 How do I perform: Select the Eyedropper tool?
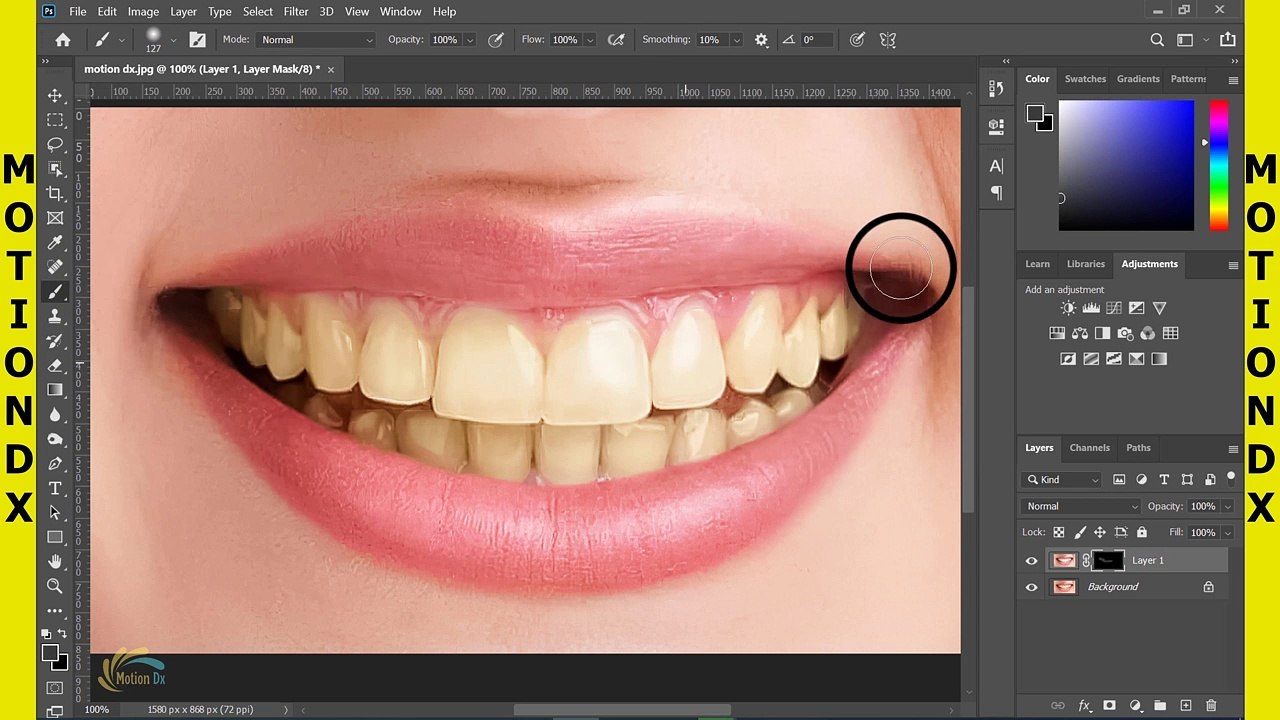tap(55, 243)
